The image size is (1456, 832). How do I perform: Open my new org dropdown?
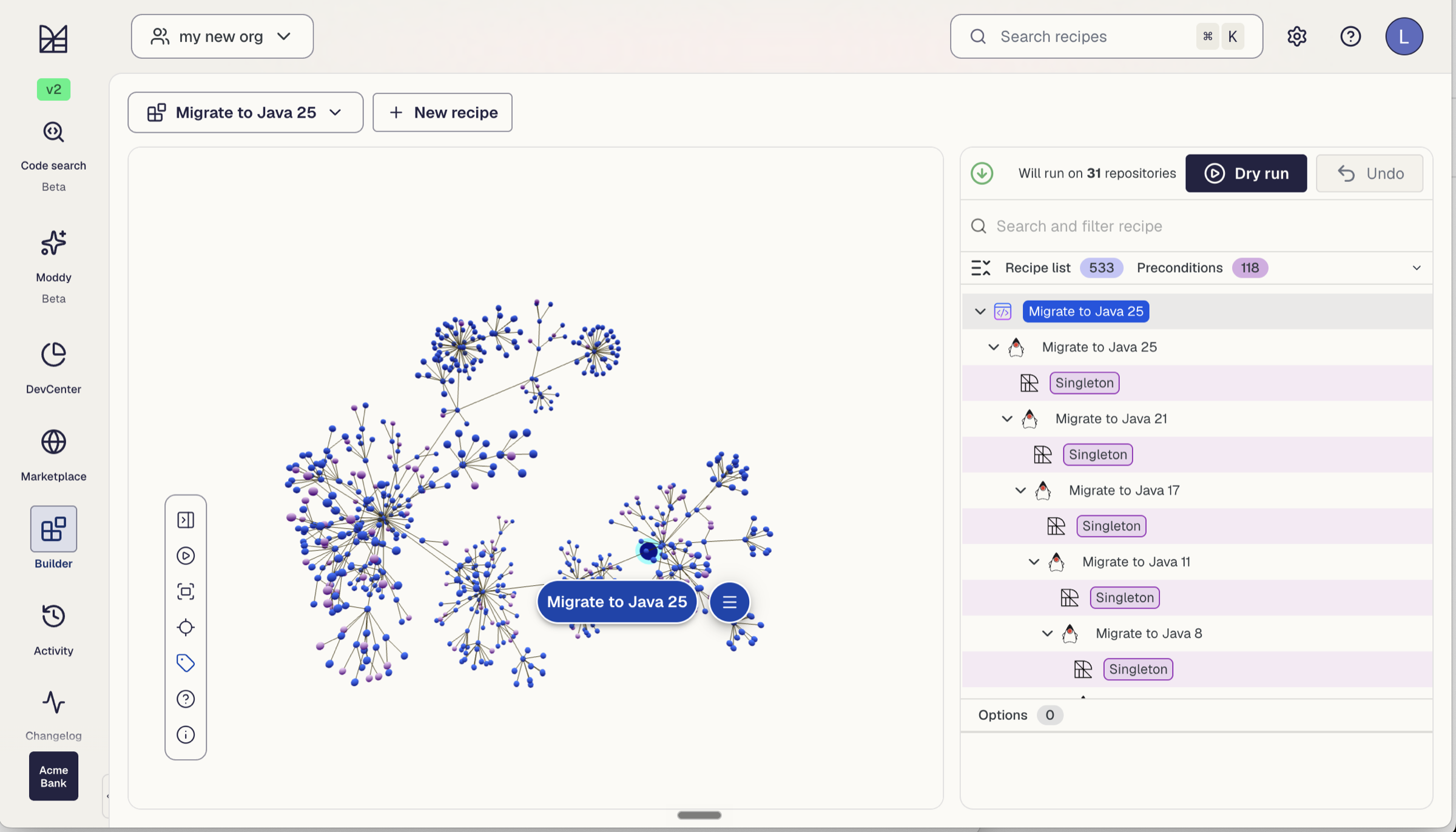click(x=222, y=36)
